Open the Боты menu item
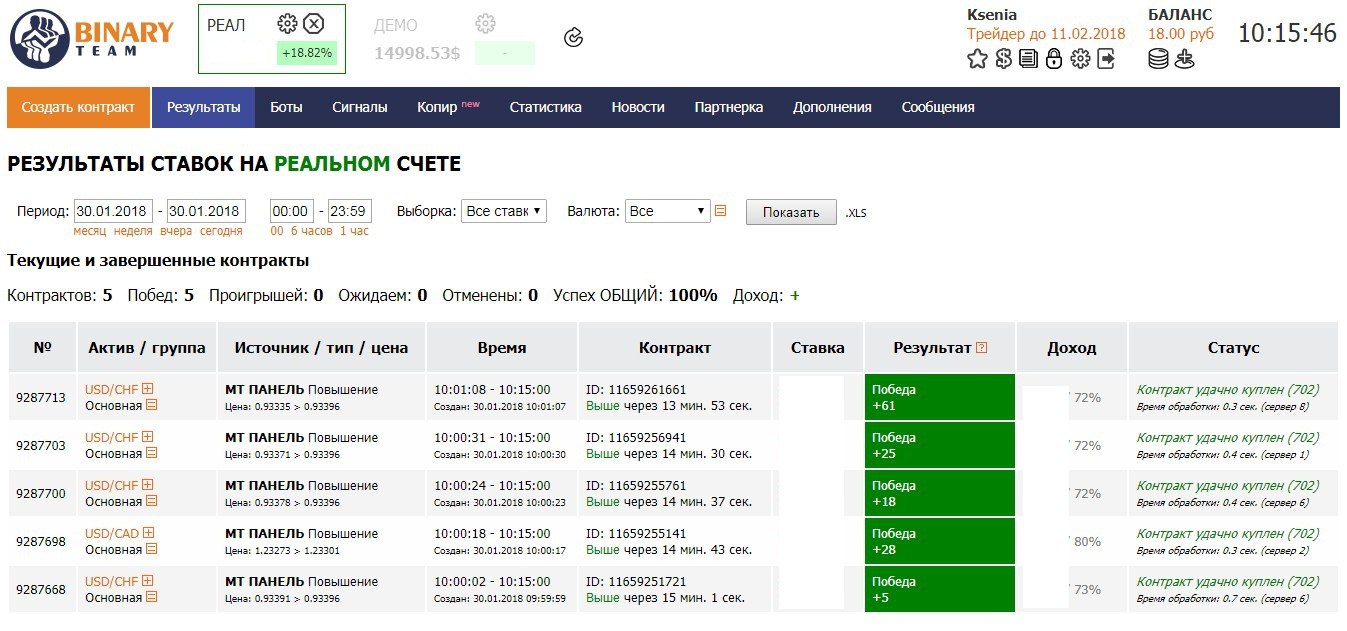The height and width of the screenshot is (631, 1347). pyautogui.click(x=286, y=107)
